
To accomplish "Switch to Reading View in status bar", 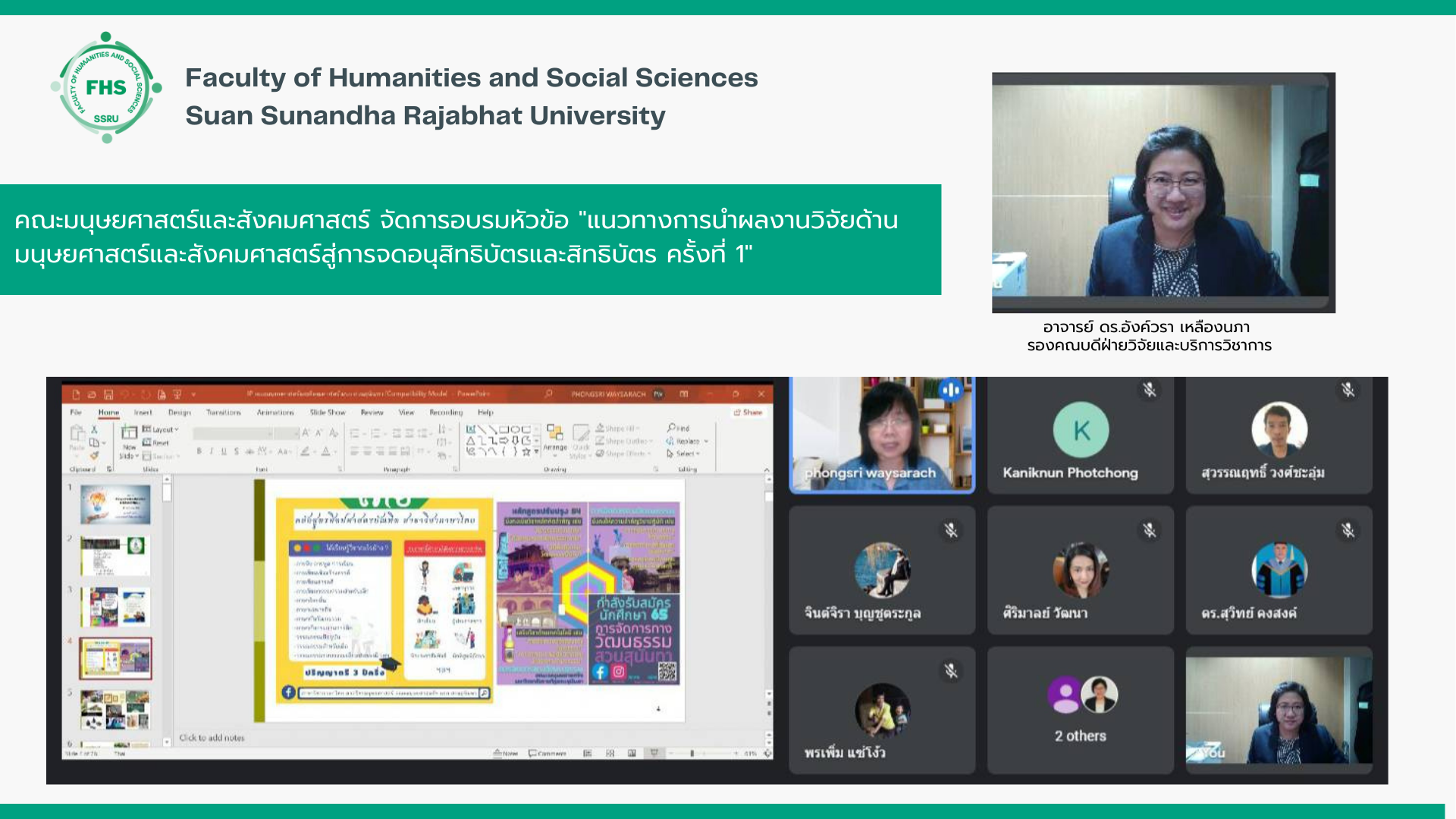I will tap(632, 753).
